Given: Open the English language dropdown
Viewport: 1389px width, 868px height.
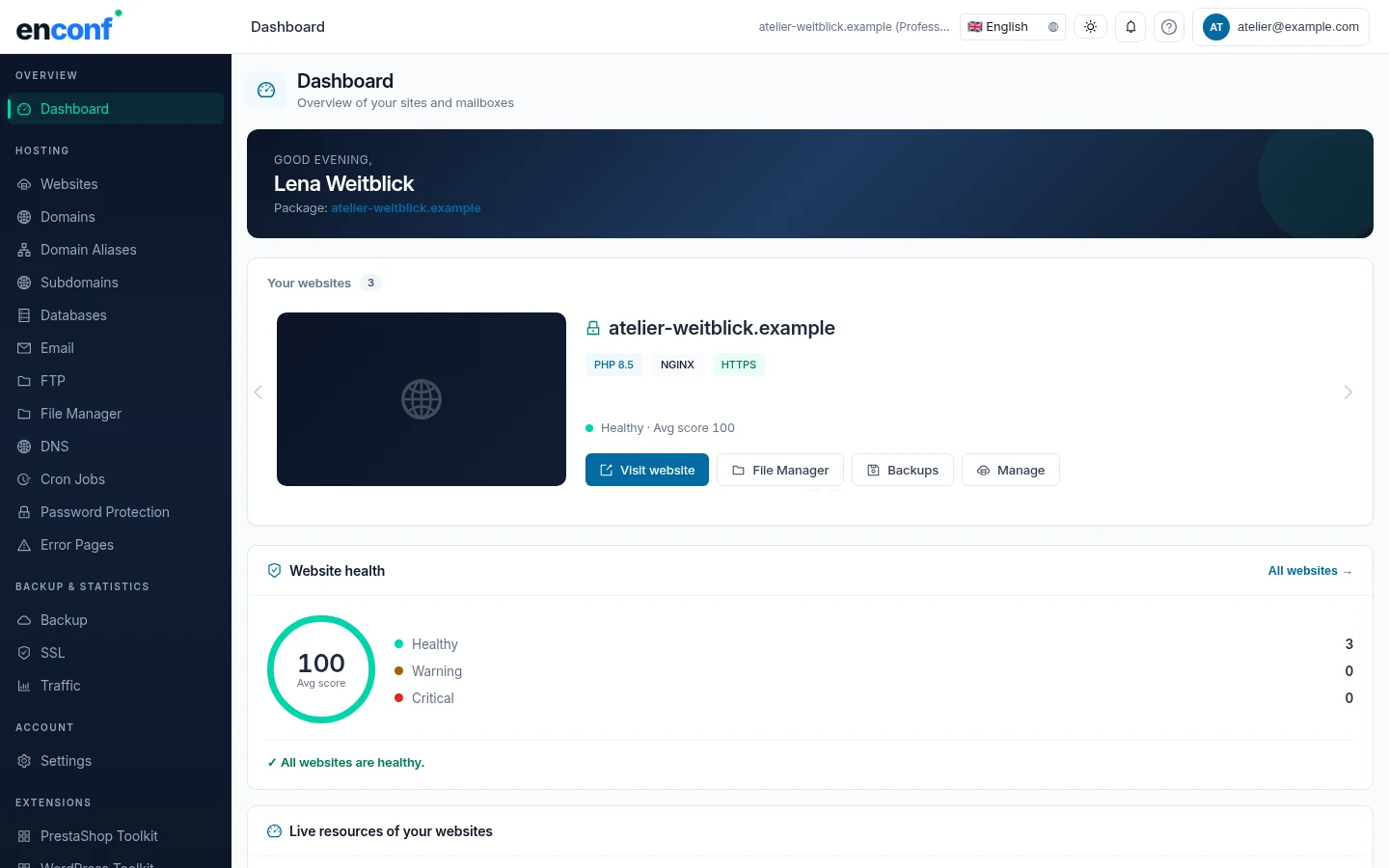Looking at the screenshot, I should pos(1012,27).
